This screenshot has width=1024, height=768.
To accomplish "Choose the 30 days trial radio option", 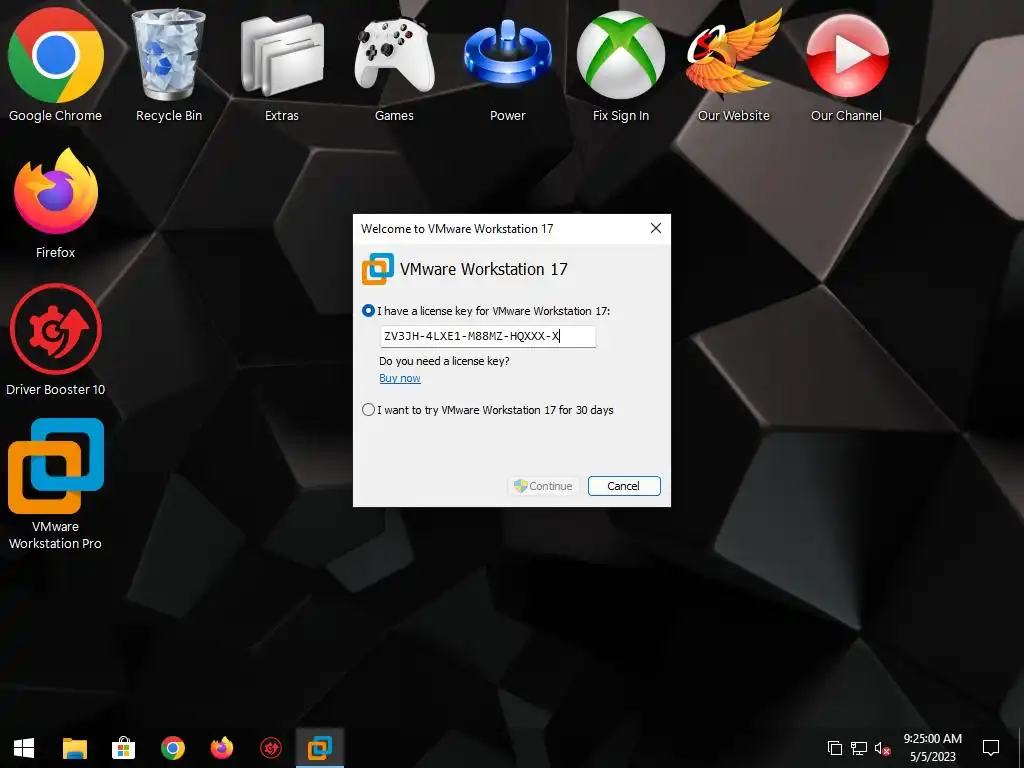I will [368, 410].
